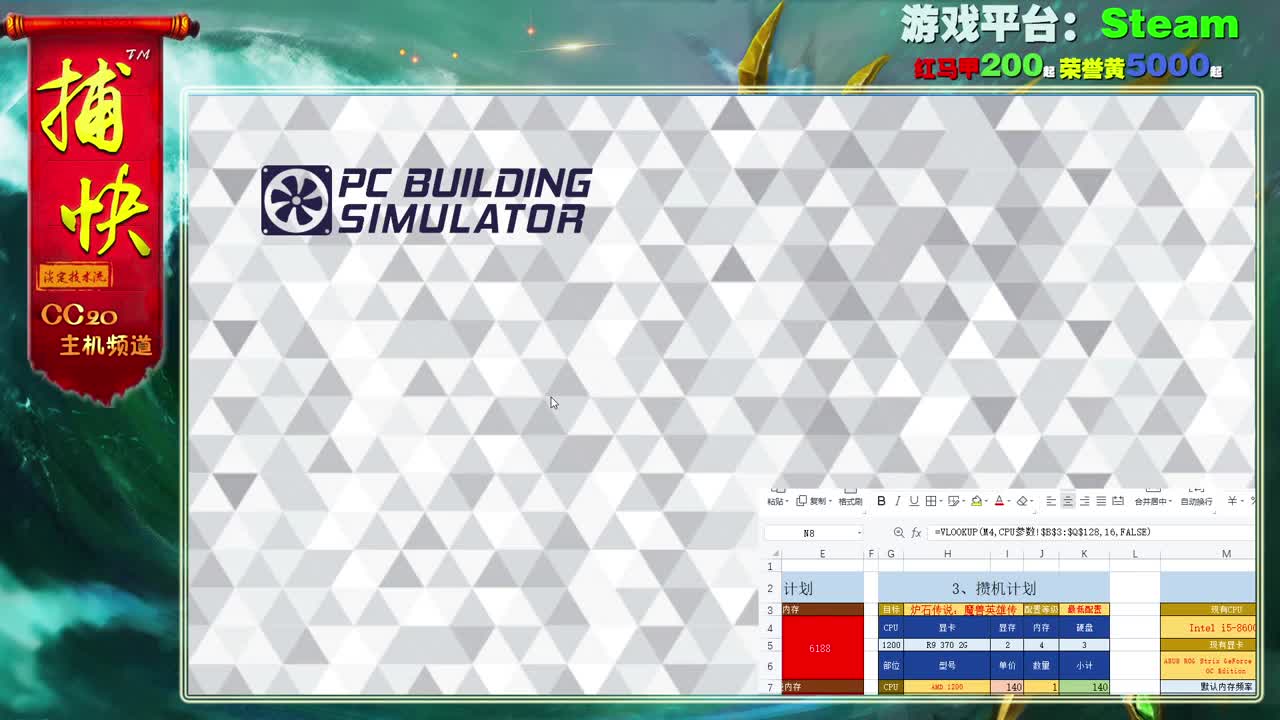Click 自动换行 wrap text button

(1196, 501)
